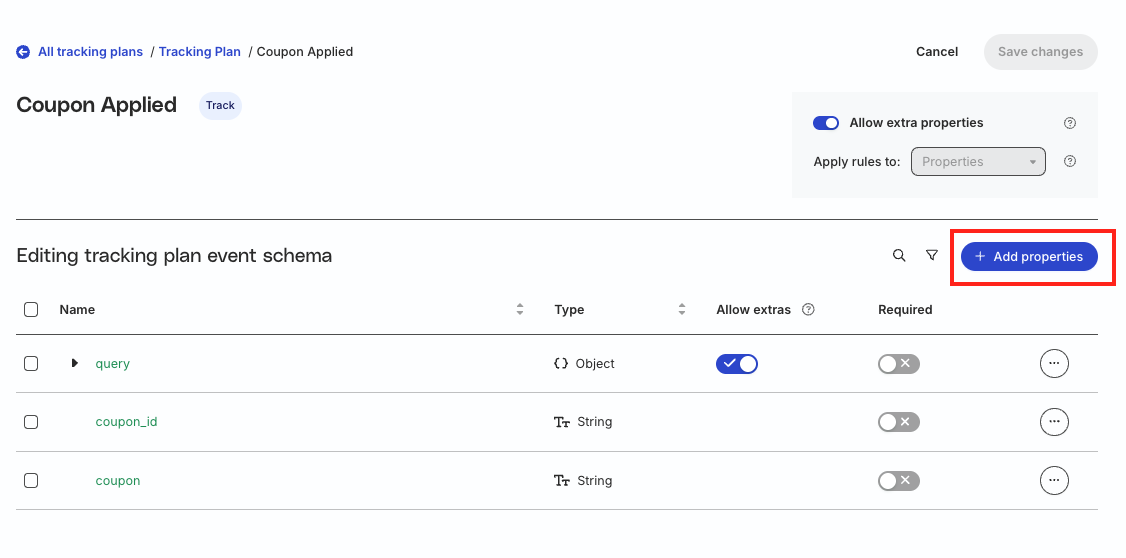
Task: Sort the table by Name column arrows
Action: point(520,310)
